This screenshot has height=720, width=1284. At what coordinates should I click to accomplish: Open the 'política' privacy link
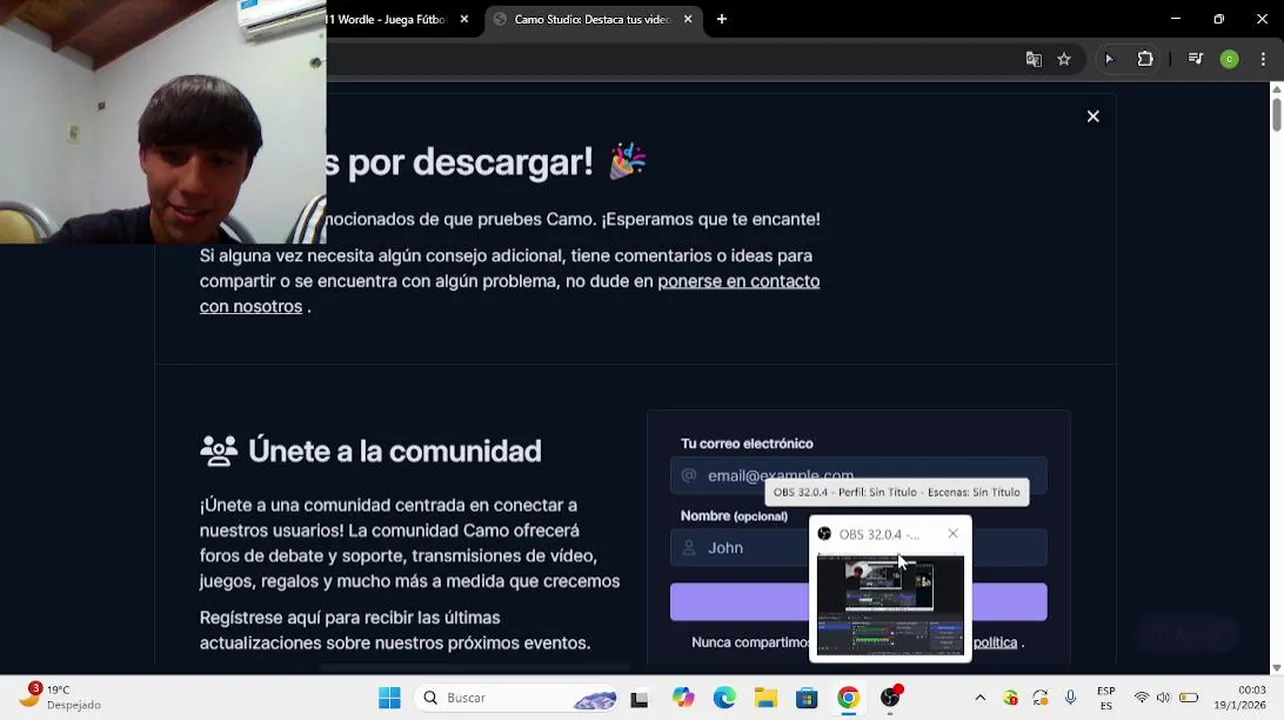[x=995, y=642]
